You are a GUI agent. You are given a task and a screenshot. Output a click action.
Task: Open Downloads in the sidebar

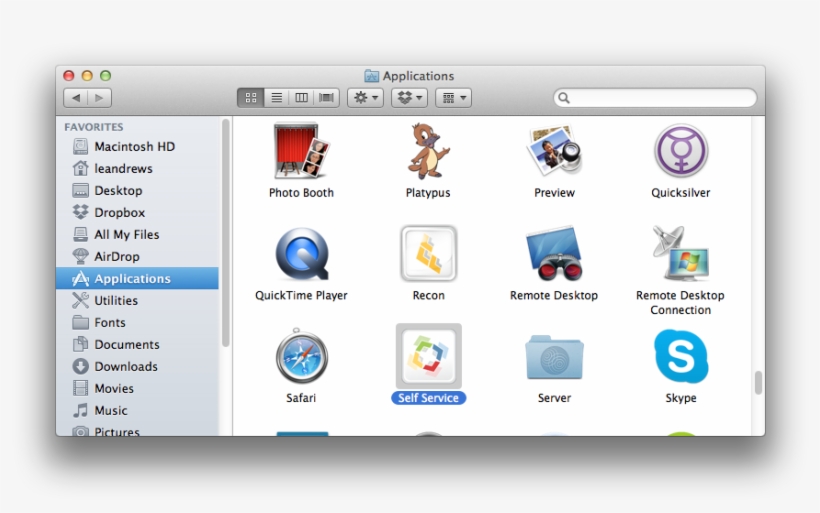[x=137, y=366]
